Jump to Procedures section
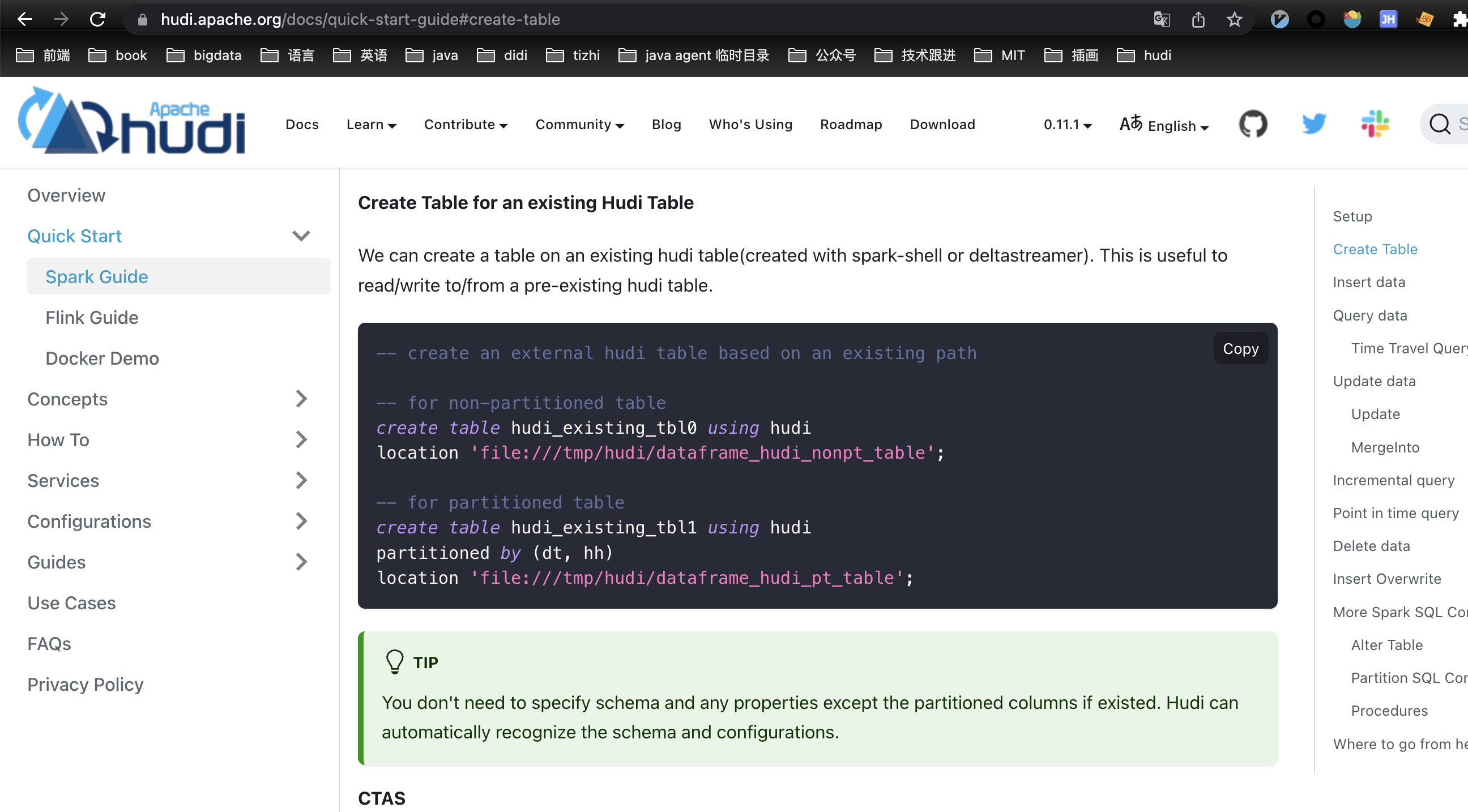 [x=1389, y=711]
